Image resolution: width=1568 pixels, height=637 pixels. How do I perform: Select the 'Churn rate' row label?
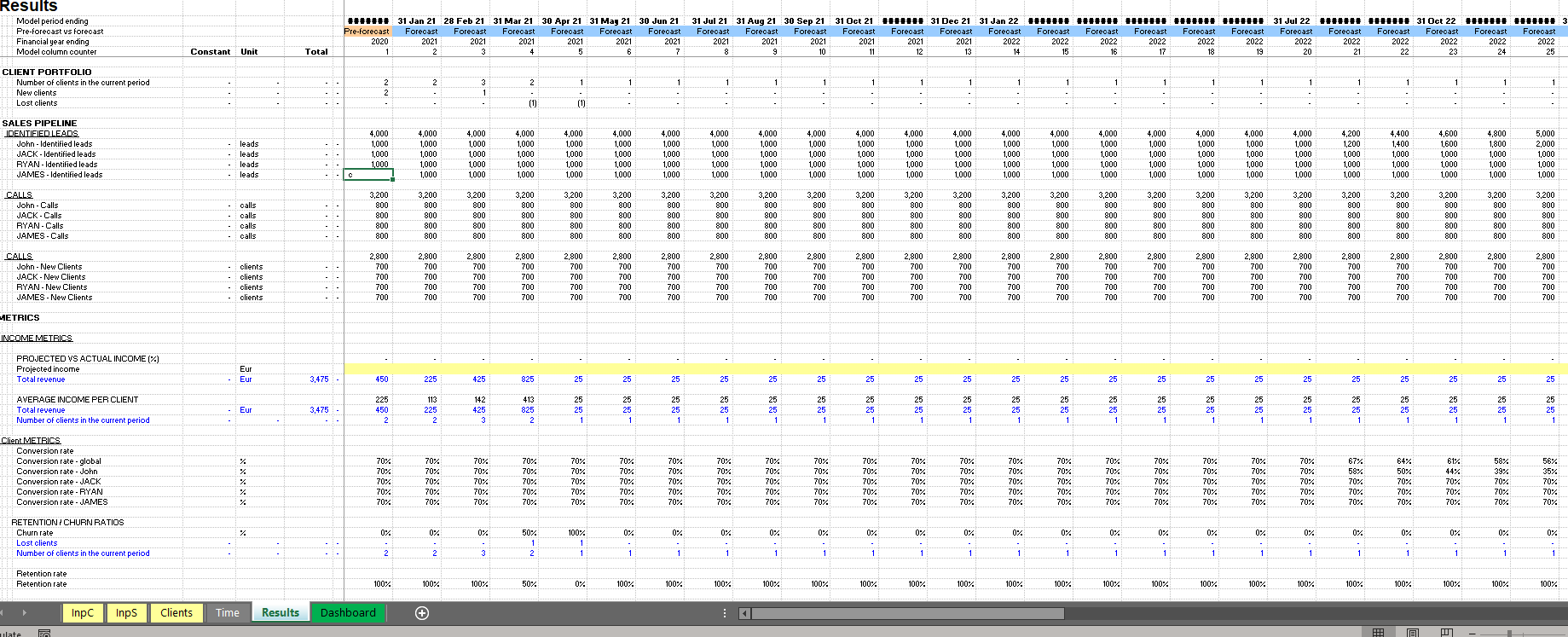[35, 533]
